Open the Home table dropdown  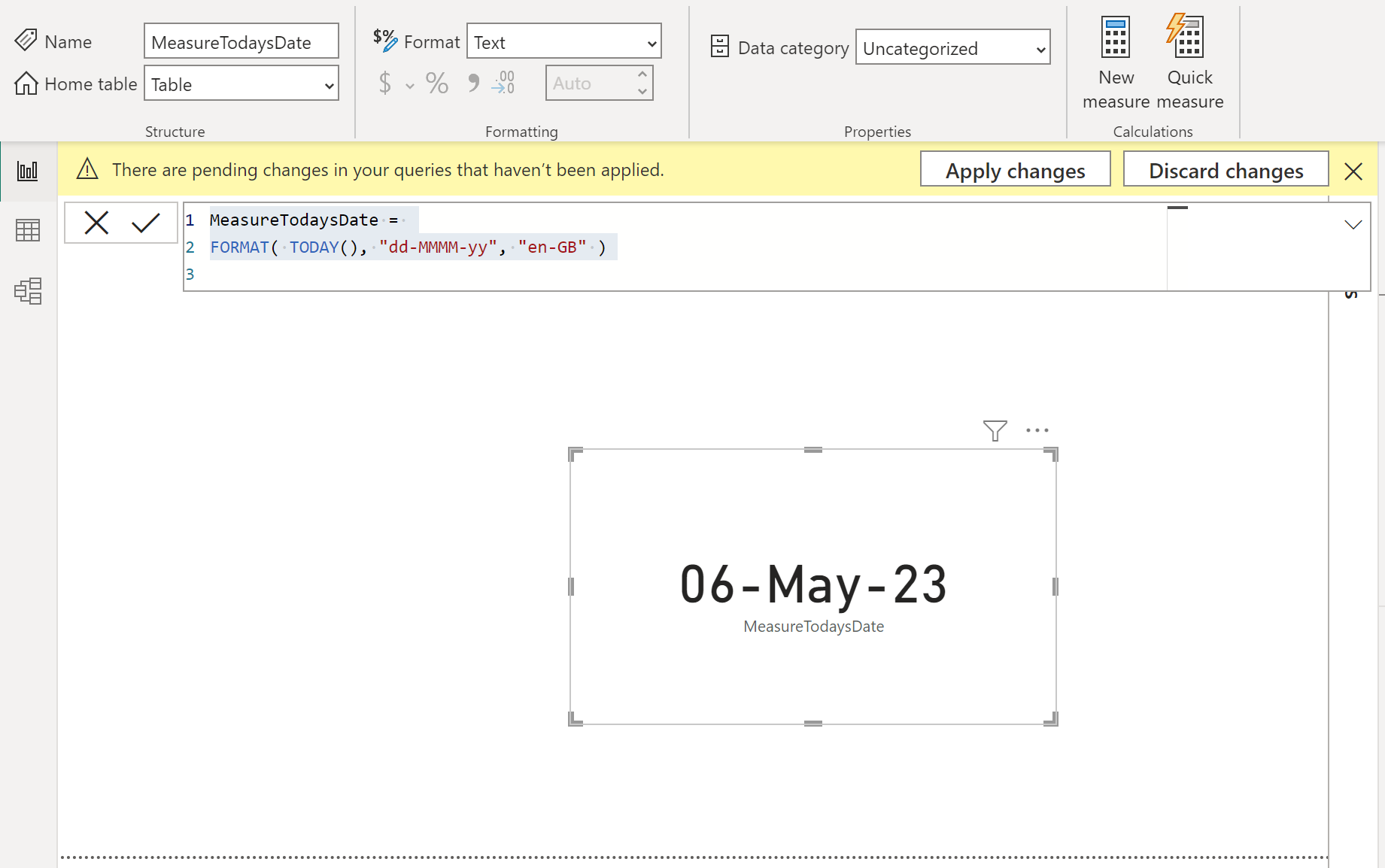[241, 84]
